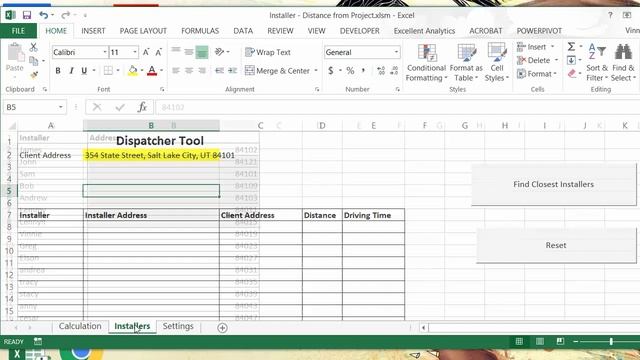Open the Settings sheet tab
Viewport: 640px width, 360px height.
coord(178,326)
